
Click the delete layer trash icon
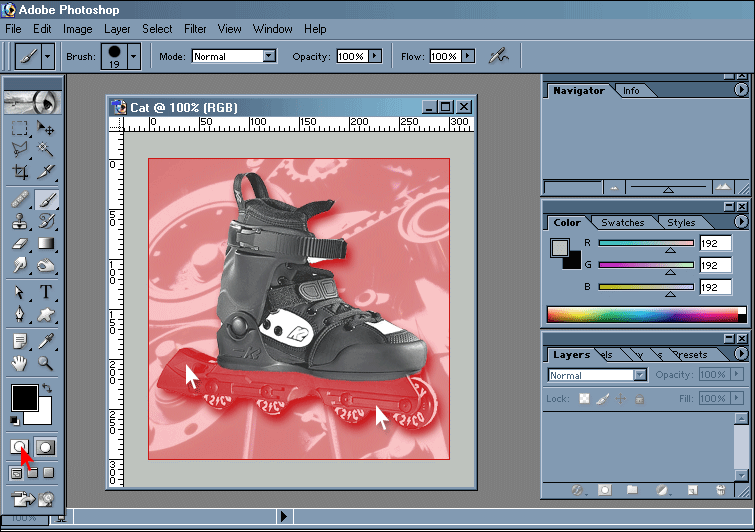coord(721,490)
